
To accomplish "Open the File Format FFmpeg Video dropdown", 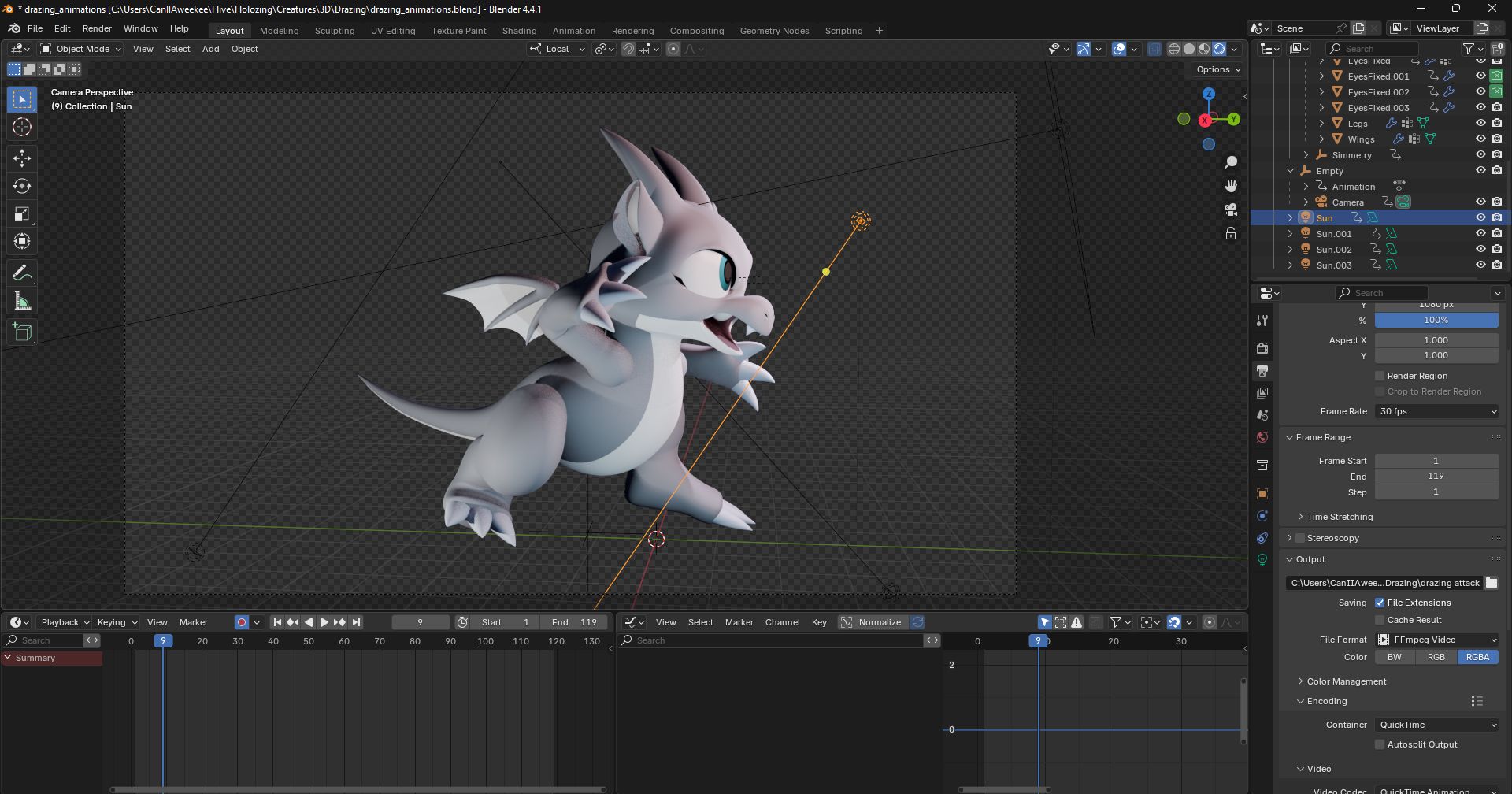I will coord(1436,640).
